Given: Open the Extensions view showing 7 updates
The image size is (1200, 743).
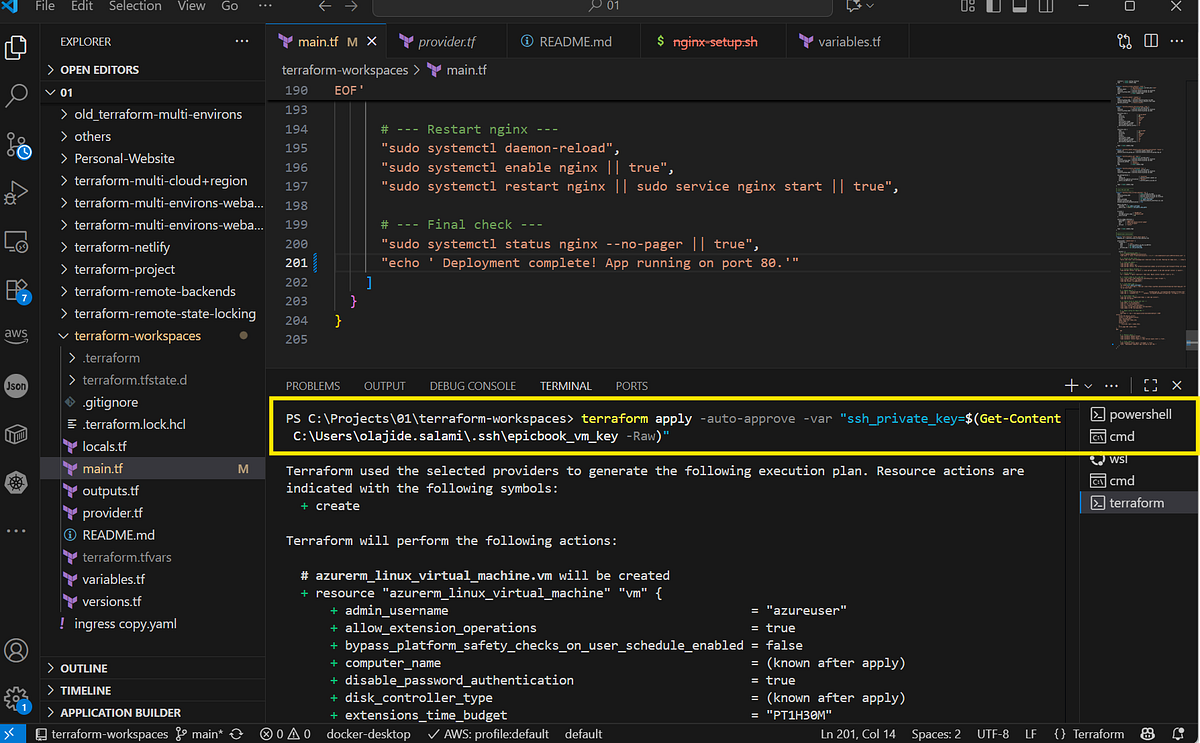Looking at the screenshot, I should (x=16, y=290).
